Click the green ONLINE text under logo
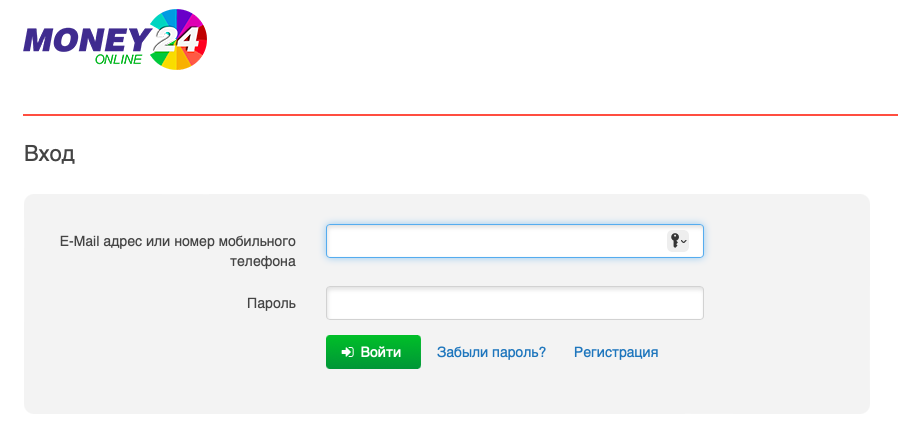Screen dimensions: 898x442 [x=118, y=60]
